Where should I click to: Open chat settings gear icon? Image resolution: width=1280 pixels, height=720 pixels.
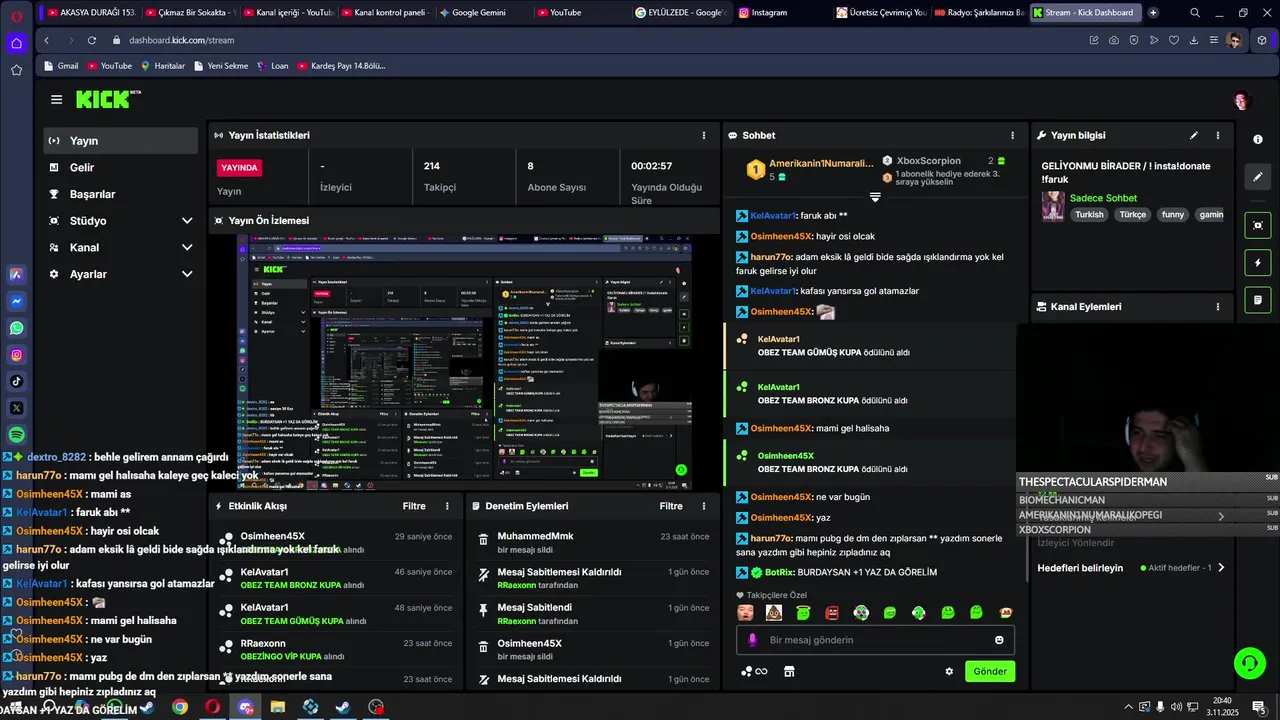949,671
